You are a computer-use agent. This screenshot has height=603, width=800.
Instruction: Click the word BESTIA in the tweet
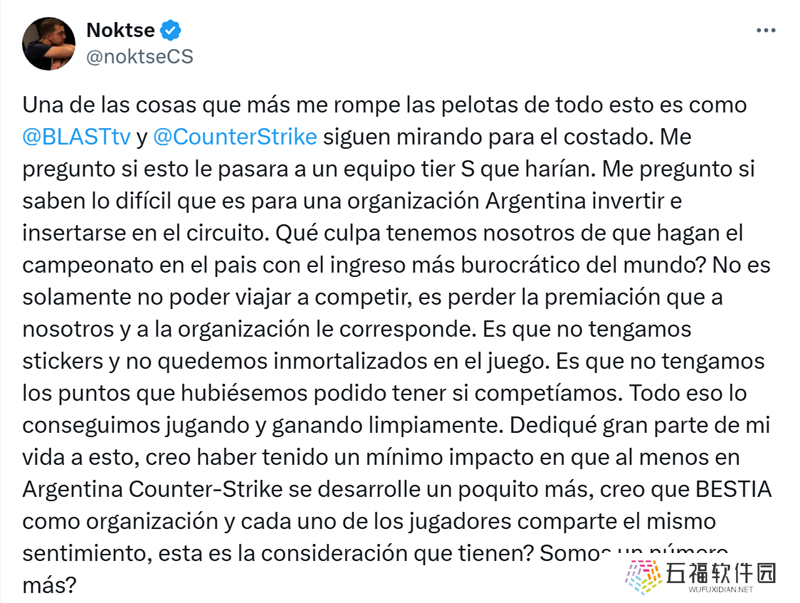[x=733, y=489]
